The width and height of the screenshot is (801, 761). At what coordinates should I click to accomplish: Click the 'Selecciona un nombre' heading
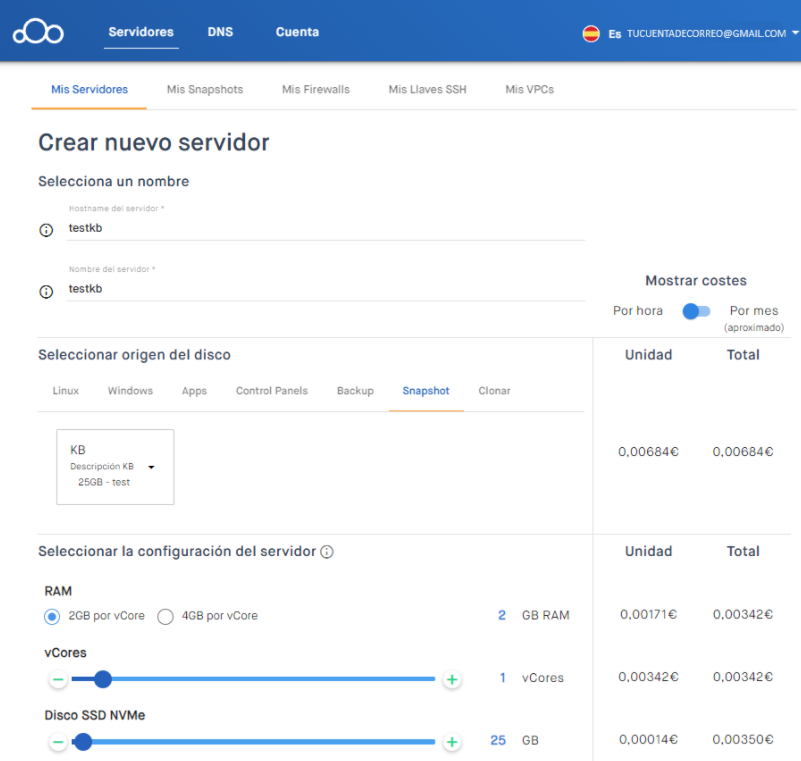point(113,181)
